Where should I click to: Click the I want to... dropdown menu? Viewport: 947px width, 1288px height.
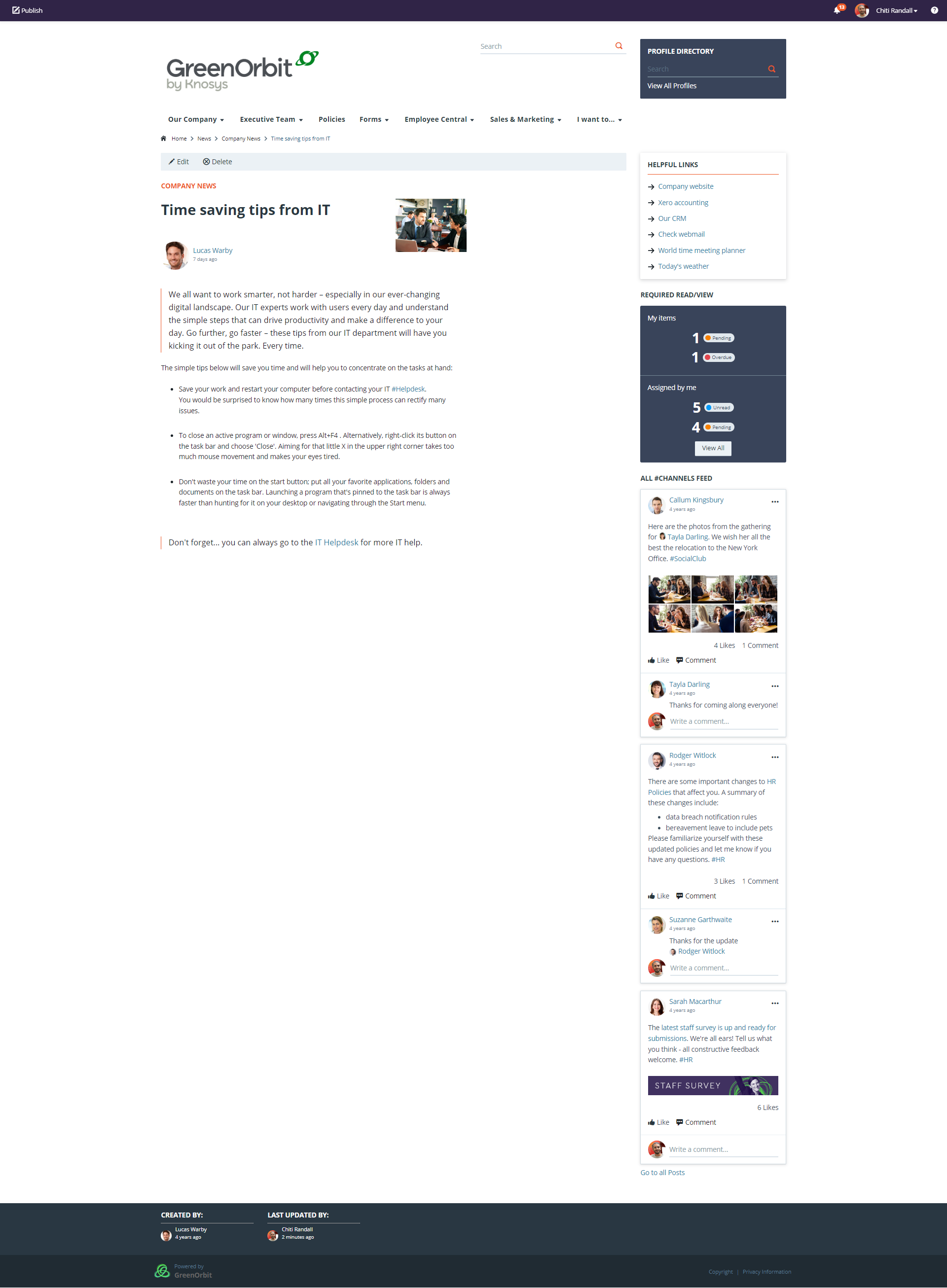598,119
